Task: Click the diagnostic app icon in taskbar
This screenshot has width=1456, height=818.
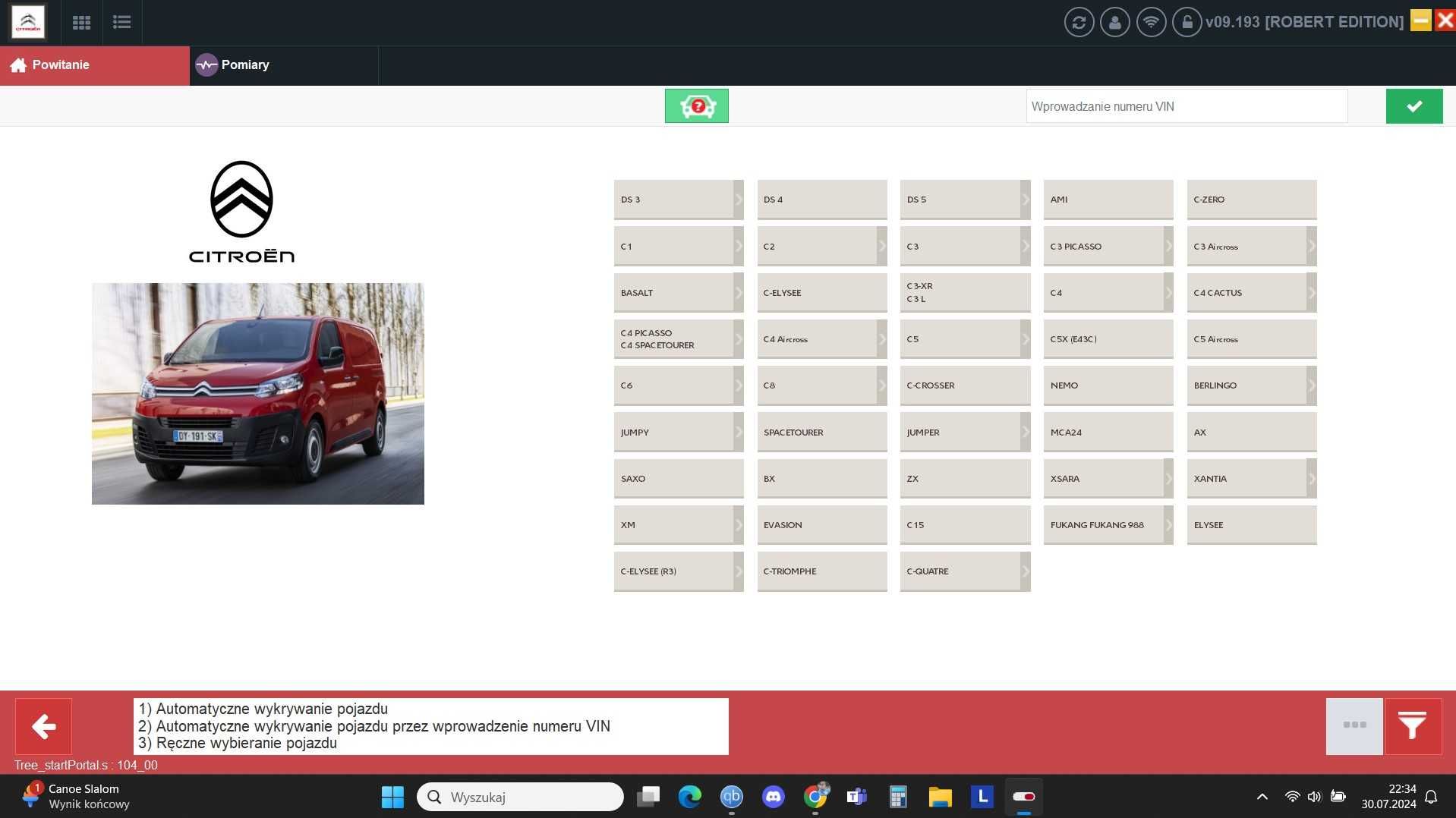Action: tap(1024, 797)
